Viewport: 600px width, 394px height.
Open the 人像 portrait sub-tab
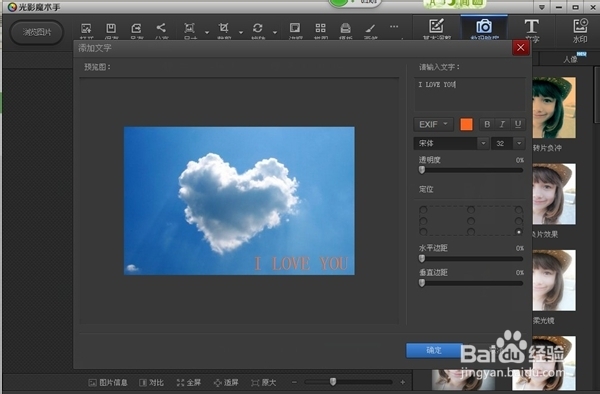tap(570, 59)
